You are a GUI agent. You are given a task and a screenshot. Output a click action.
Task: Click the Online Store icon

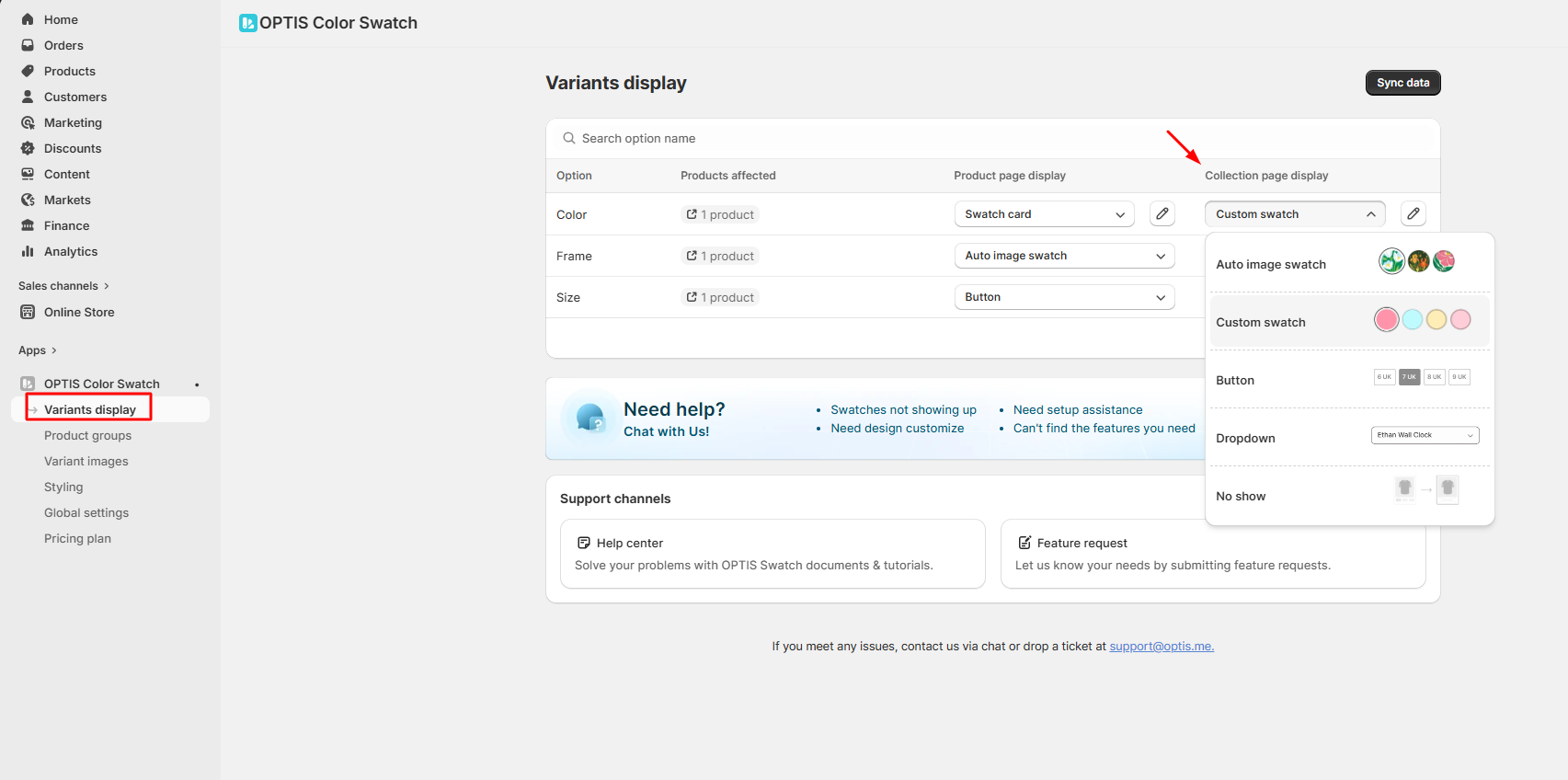[x=28, y=312]
